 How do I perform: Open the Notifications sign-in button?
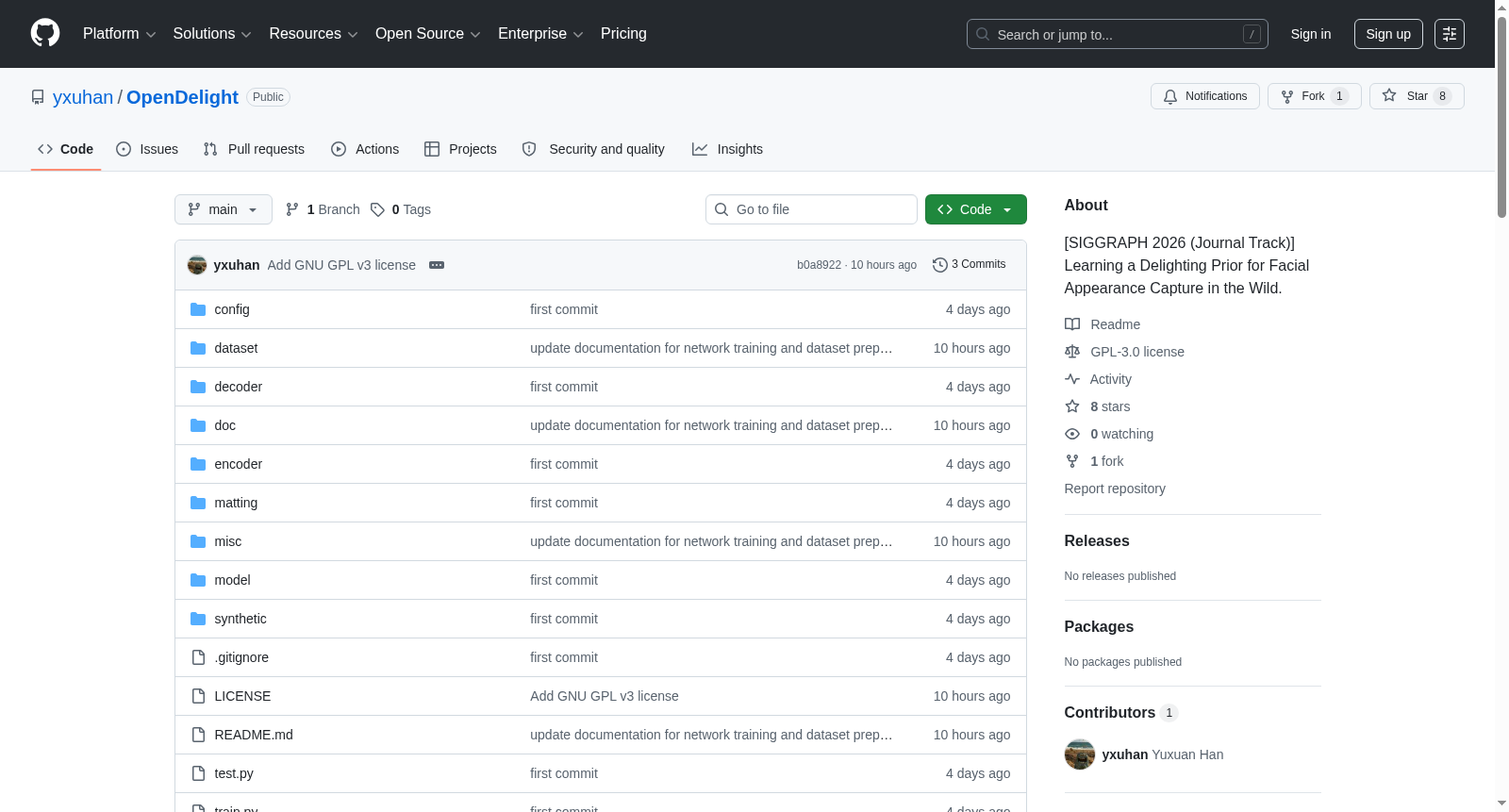(x=1205, y=96)
